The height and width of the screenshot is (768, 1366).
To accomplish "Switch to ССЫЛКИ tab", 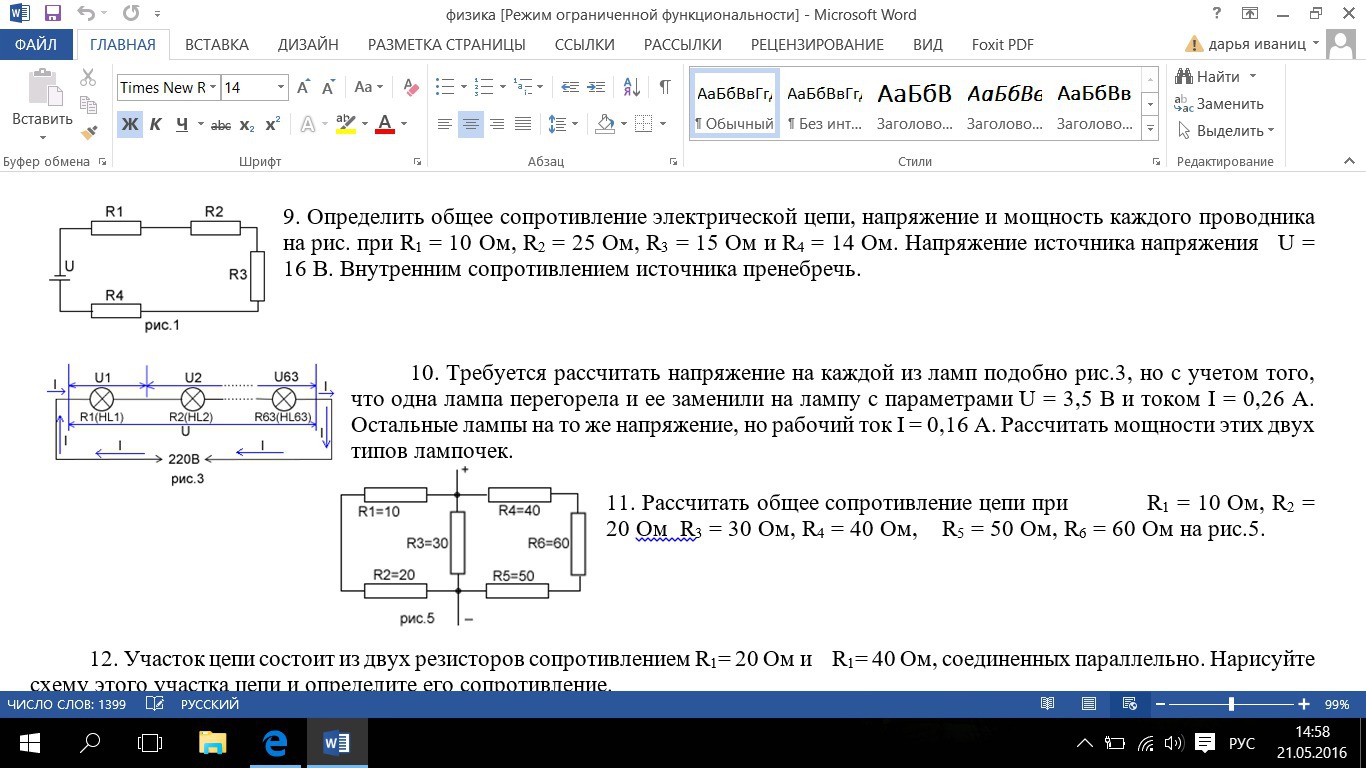I will [x=585, y=44].
